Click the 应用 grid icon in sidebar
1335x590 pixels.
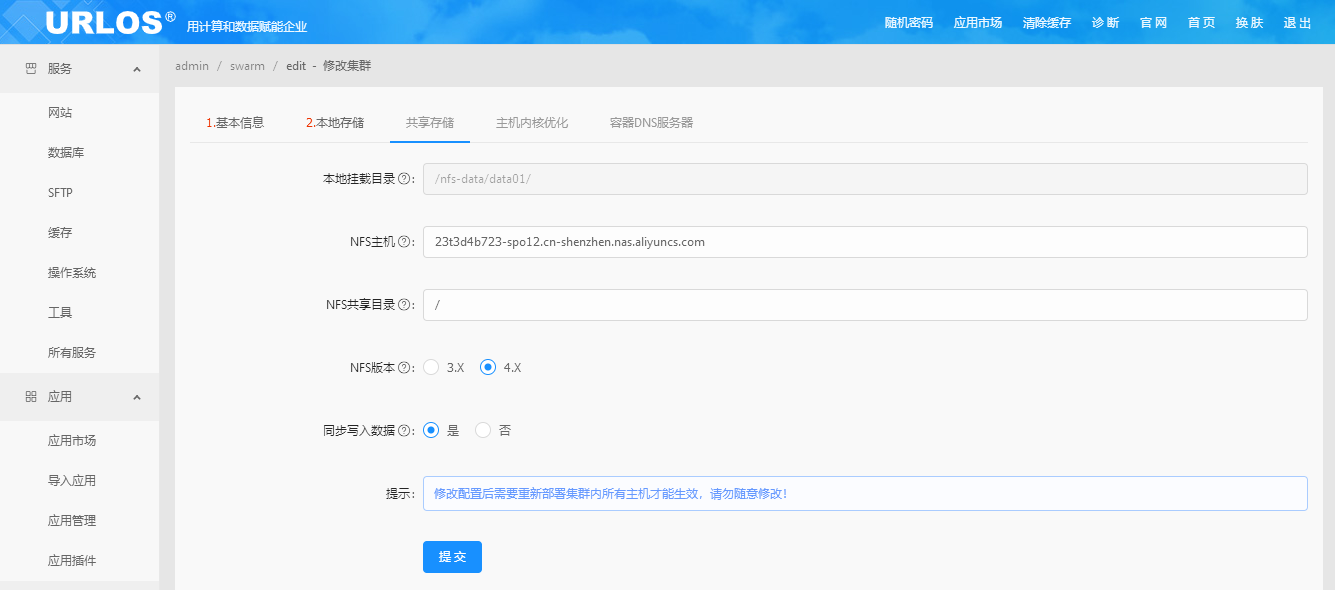click(x=30, y=397)
